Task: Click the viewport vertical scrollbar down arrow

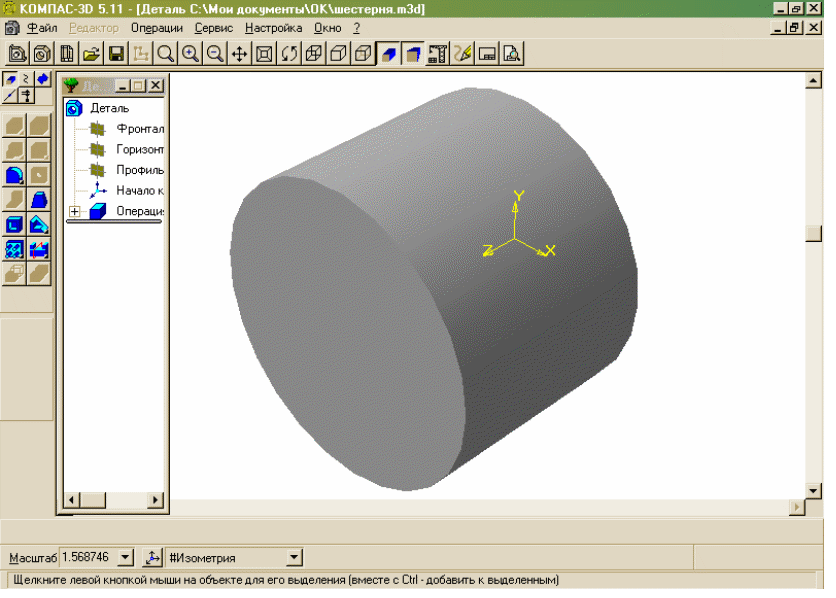Action: 812,490
